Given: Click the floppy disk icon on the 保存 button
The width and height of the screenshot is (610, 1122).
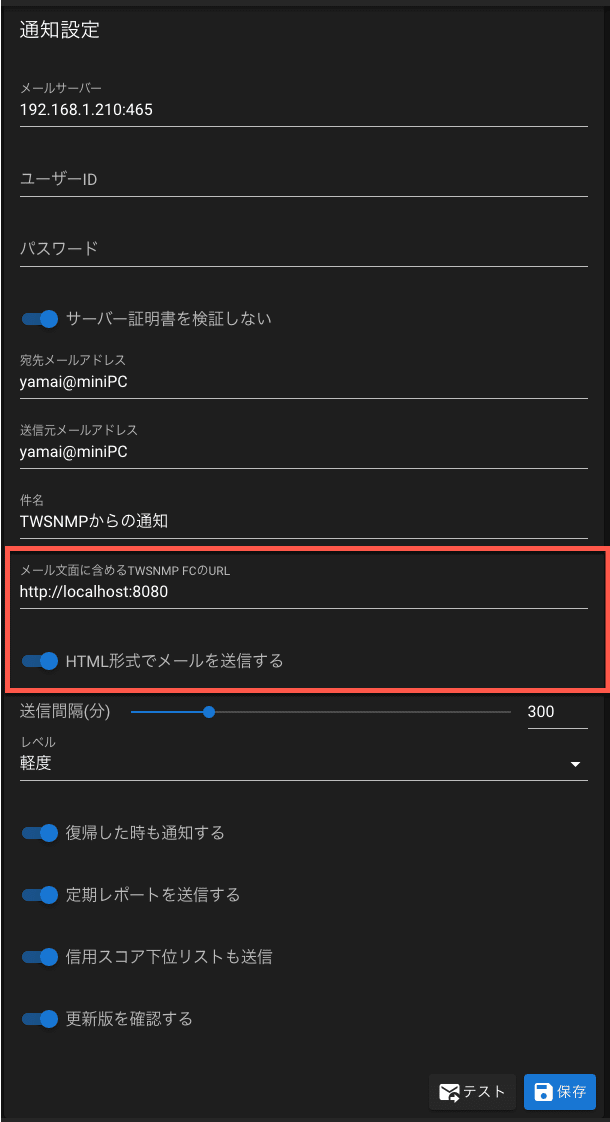Looking at the screenshot, I should pyautogui.click(x=543, y=1091).
